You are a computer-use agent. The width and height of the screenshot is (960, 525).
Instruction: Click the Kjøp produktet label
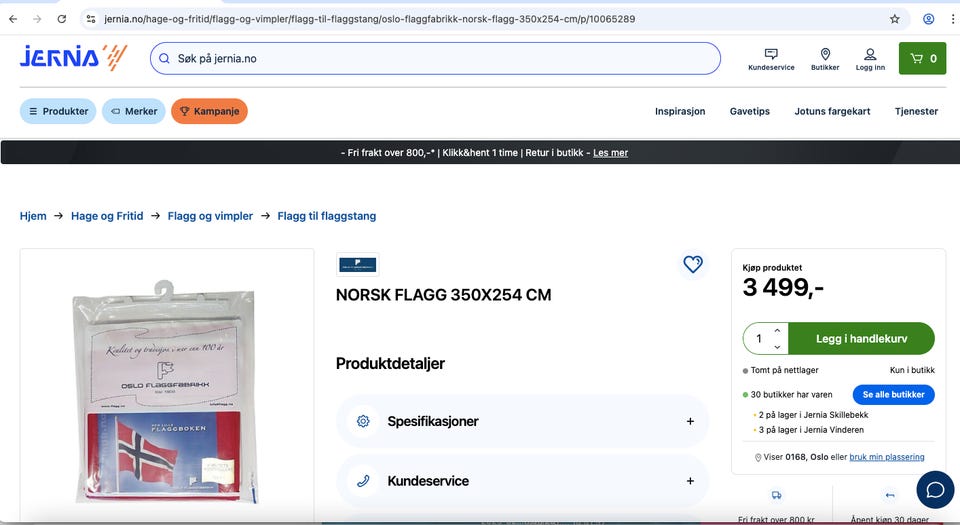tap(772, 267)
